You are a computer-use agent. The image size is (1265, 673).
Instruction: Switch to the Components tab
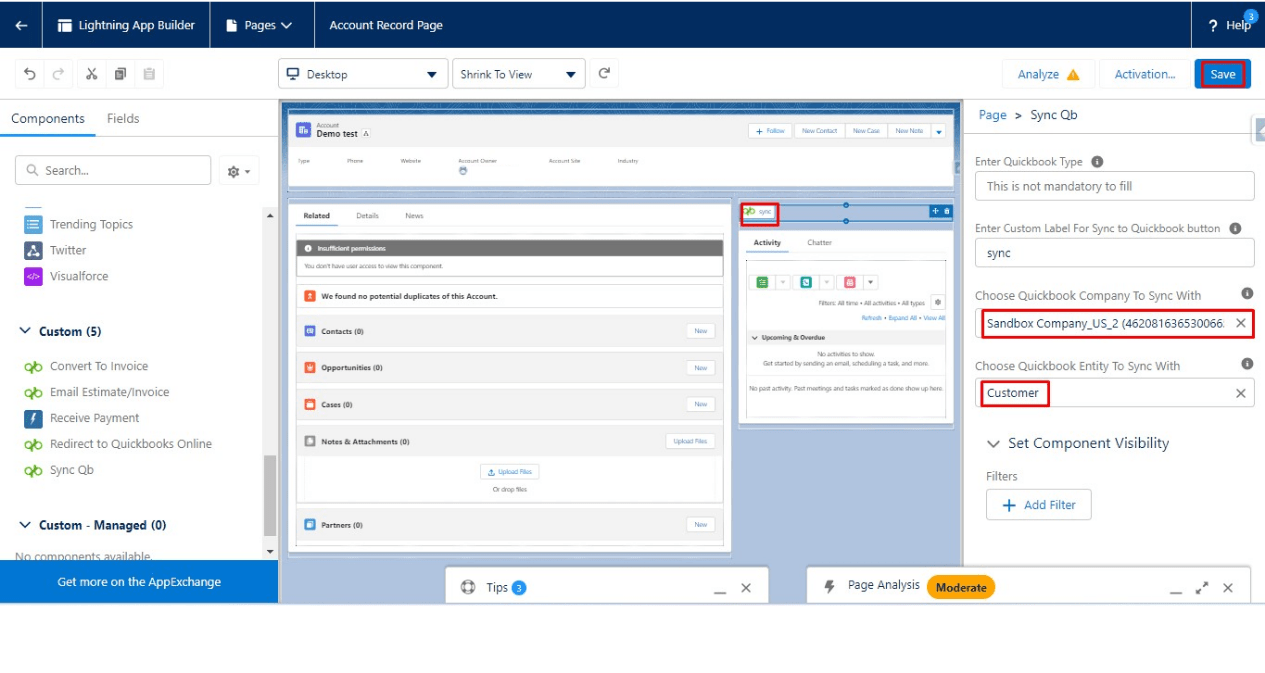tap(48, 118)
